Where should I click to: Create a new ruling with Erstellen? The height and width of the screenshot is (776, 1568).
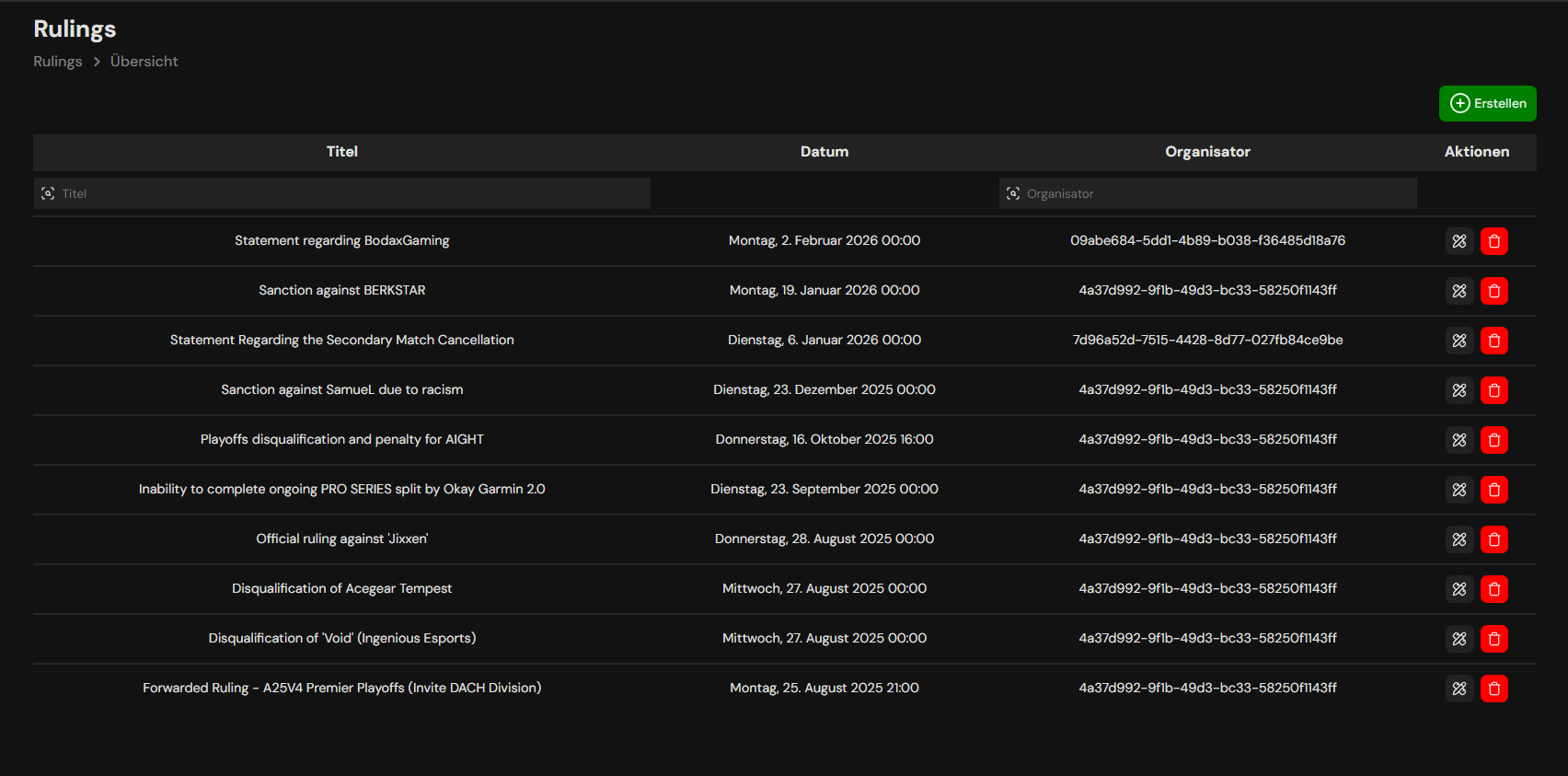click(x=1487, y=103)
